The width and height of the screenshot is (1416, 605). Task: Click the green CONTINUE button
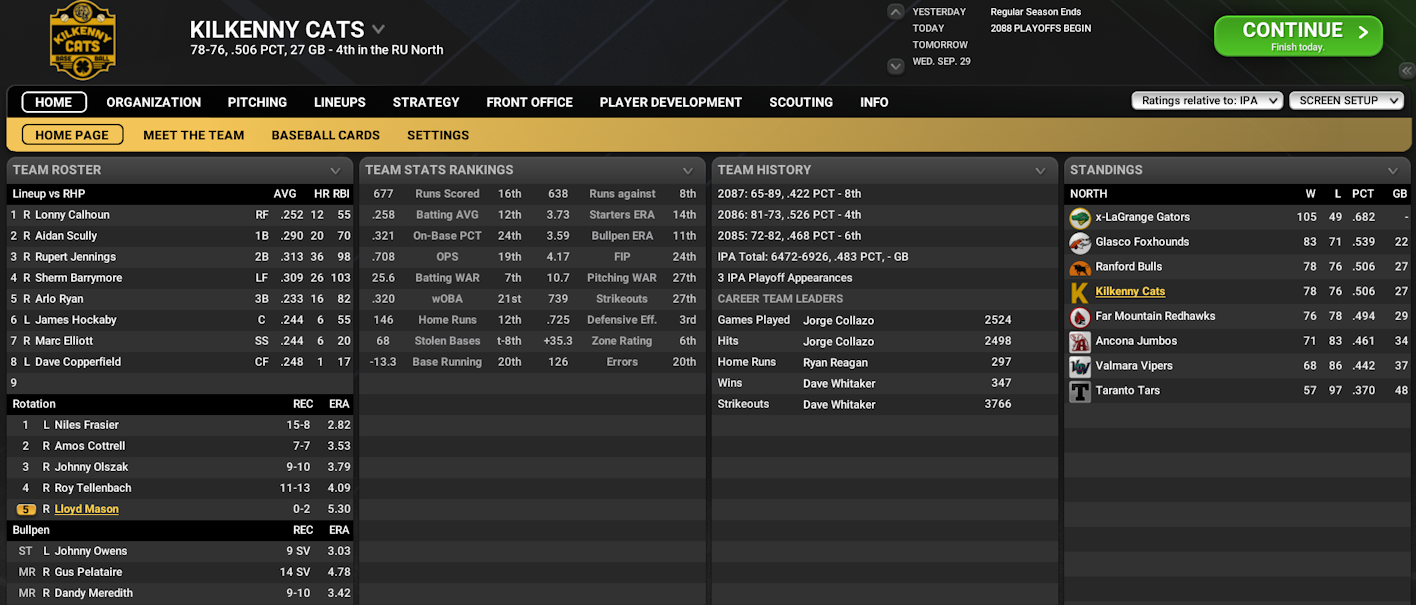click(x=1298, y=36)
